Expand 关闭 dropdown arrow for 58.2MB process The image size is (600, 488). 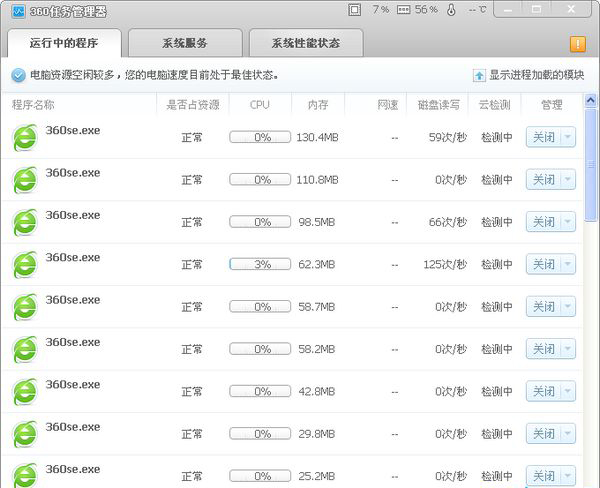568,349
